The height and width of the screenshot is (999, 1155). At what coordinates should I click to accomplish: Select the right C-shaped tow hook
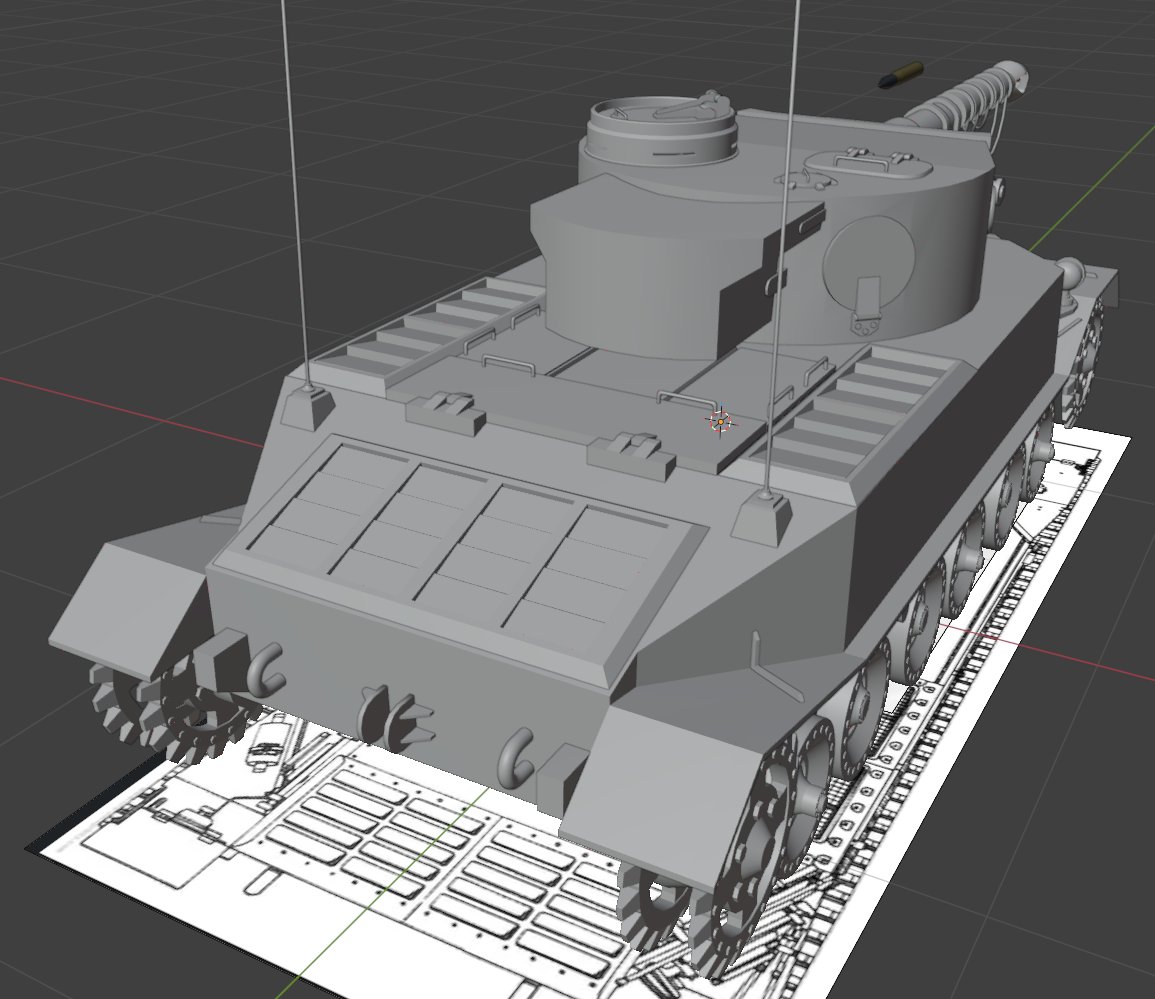(x=516, y=757)
